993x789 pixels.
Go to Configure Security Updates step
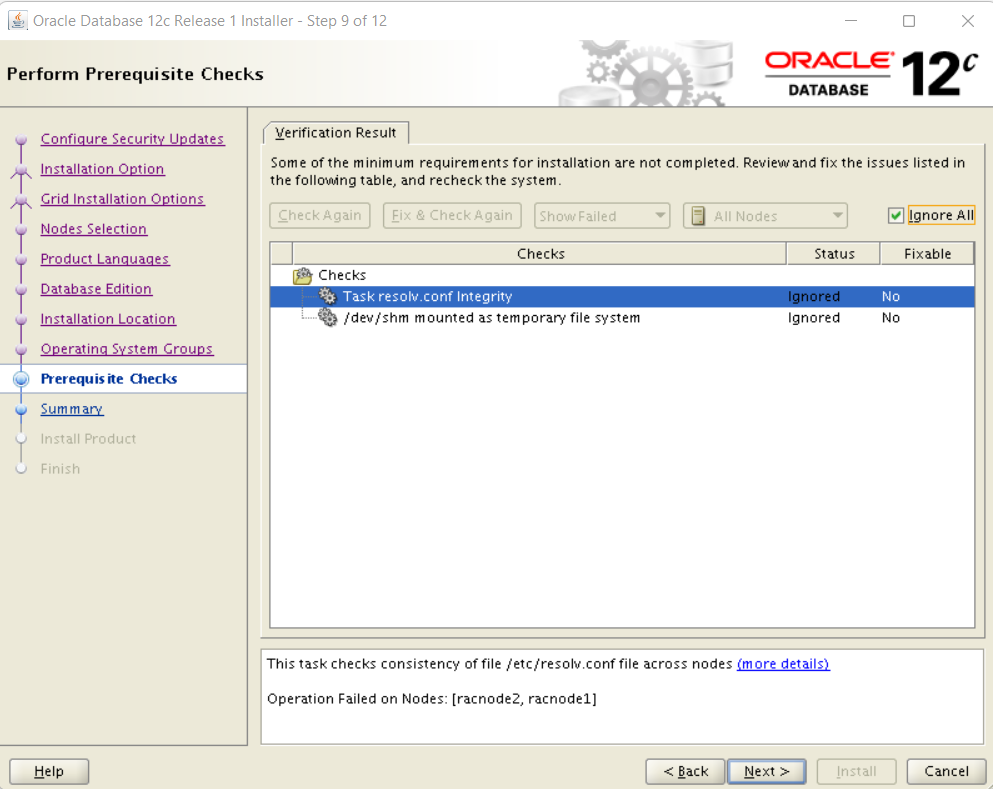tap(132, 139)
